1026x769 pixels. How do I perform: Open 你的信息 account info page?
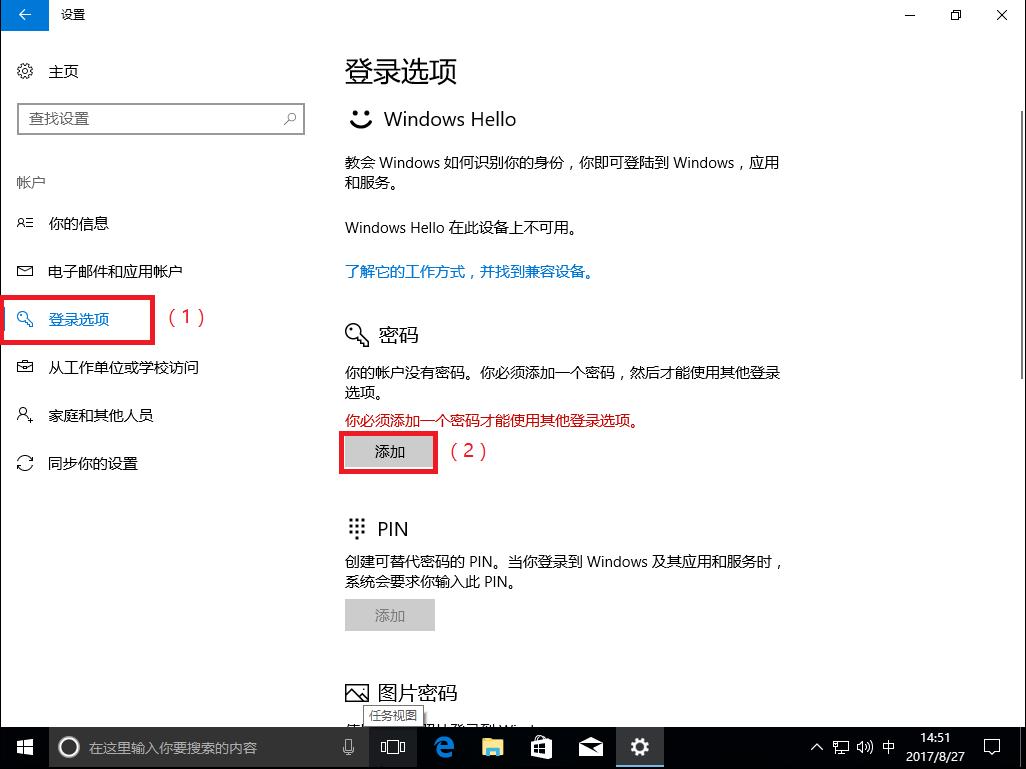click(79, 223)
